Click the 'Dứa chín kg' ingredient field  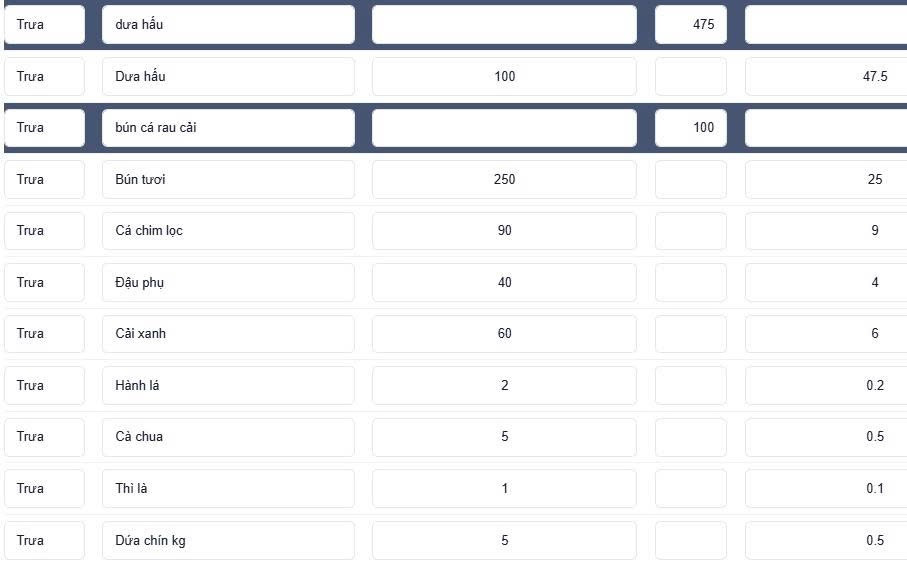(x=228, y=540)
